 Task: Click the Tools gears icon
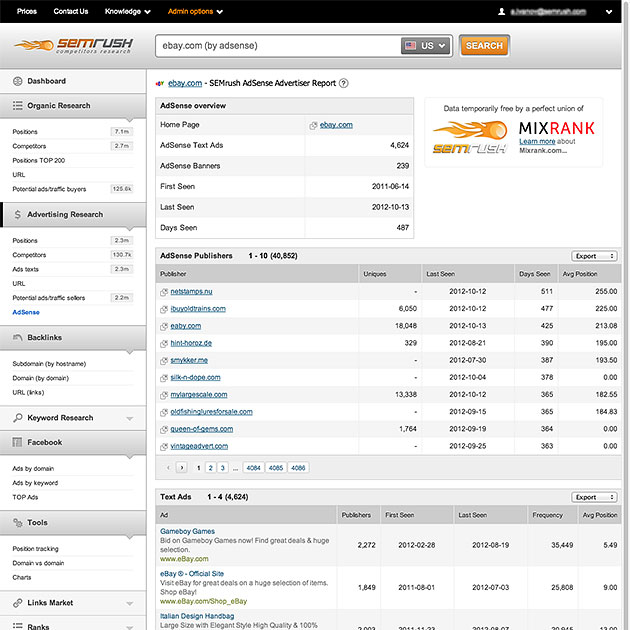click(x=18, y=523)
